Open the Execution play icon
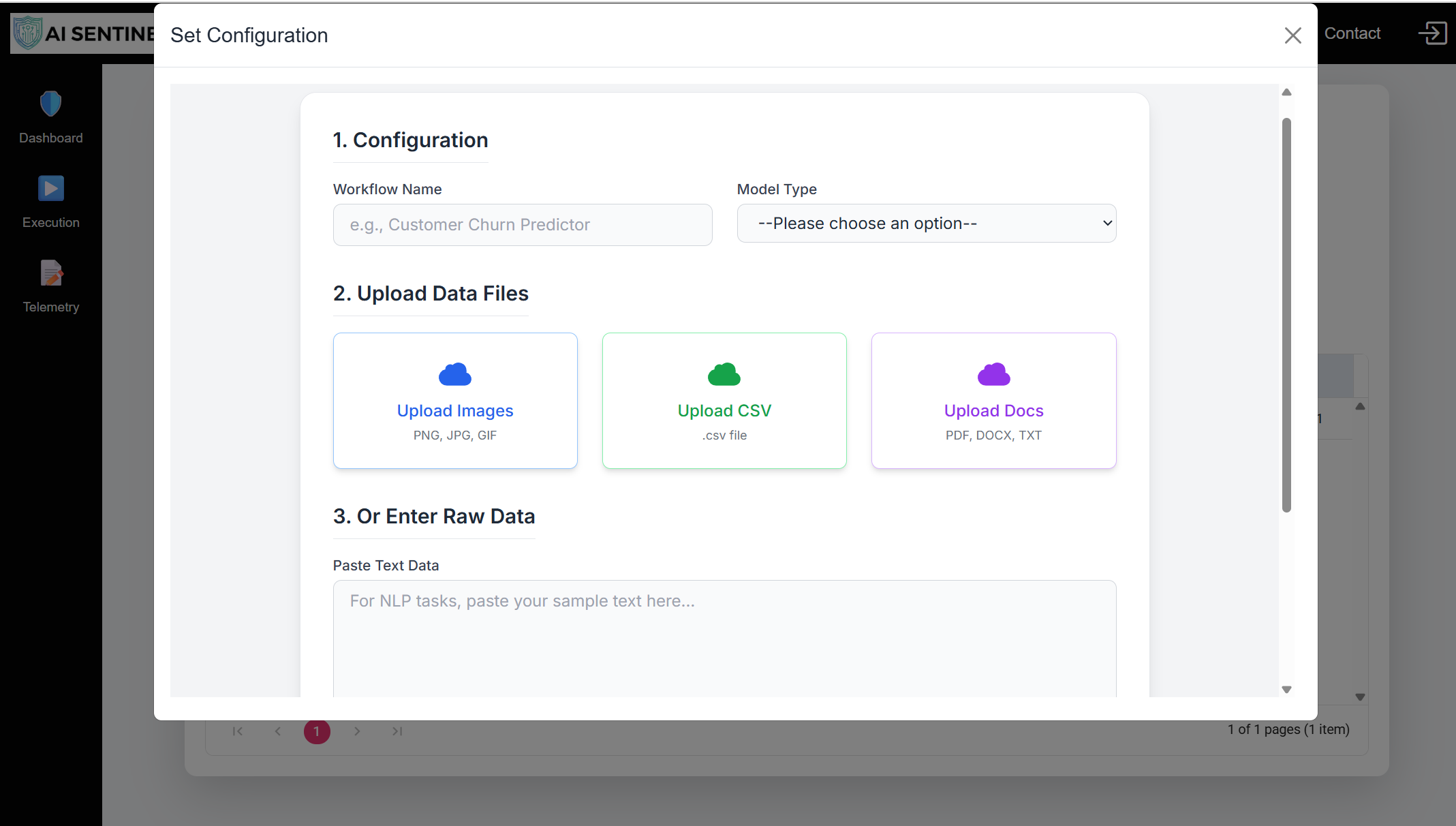The height and width of the screenshot is (826, 1456). tap(50, 189)
